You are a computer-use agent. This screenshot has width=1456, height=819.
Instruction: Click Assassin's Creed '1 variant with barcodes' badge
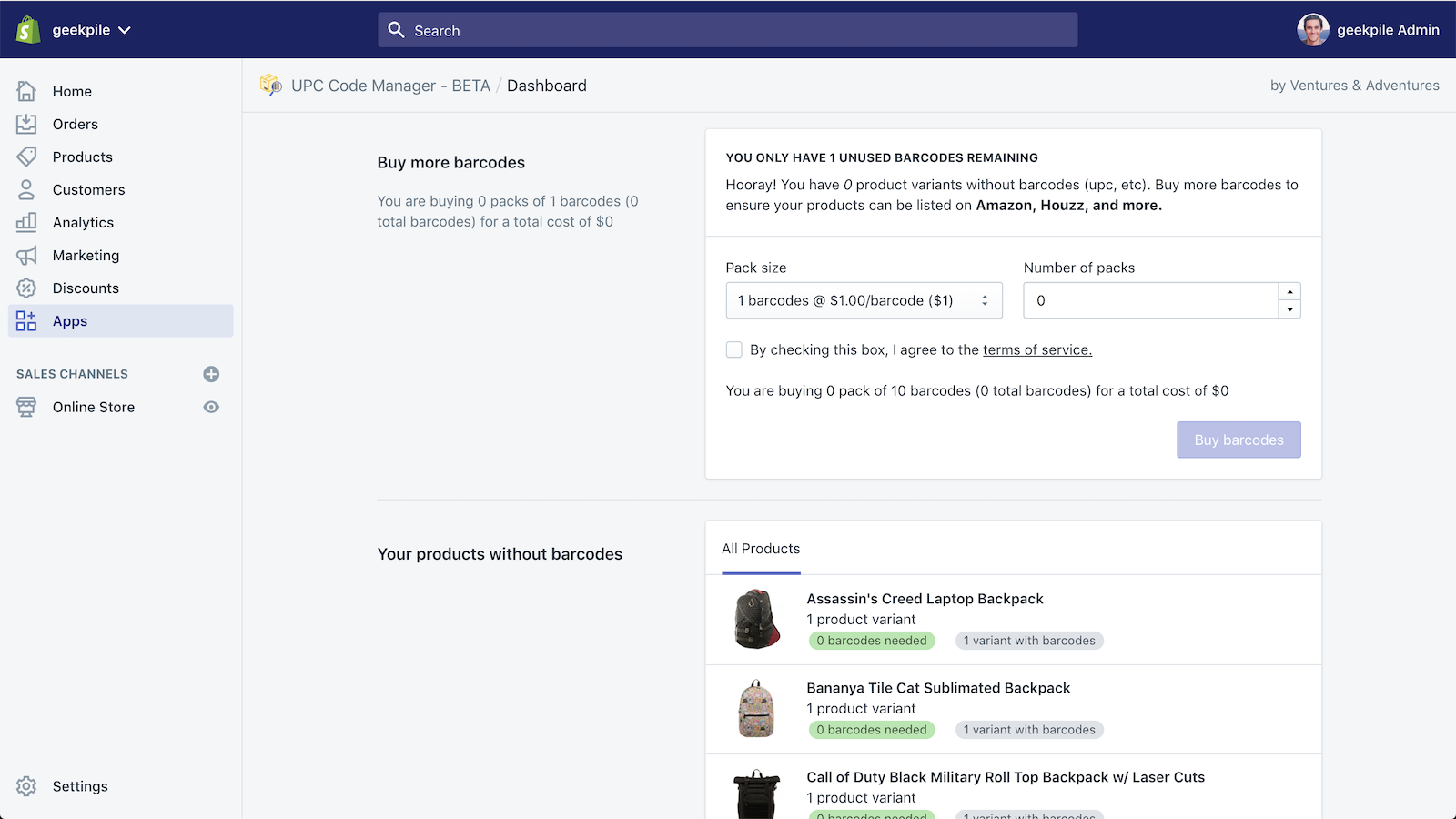[x=1029, y=641]
